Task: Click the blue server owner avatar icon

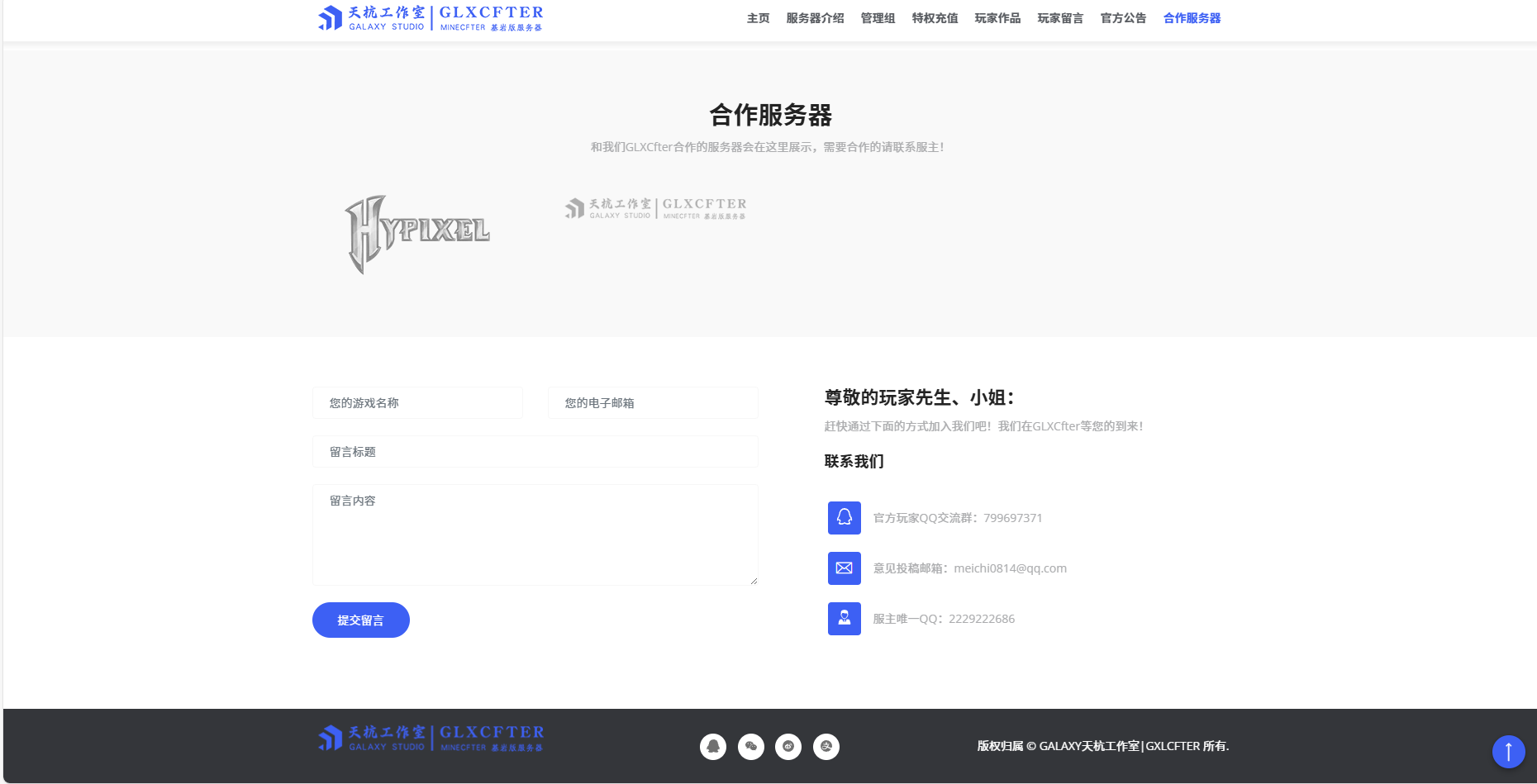Action: click(x=844, y=619)
